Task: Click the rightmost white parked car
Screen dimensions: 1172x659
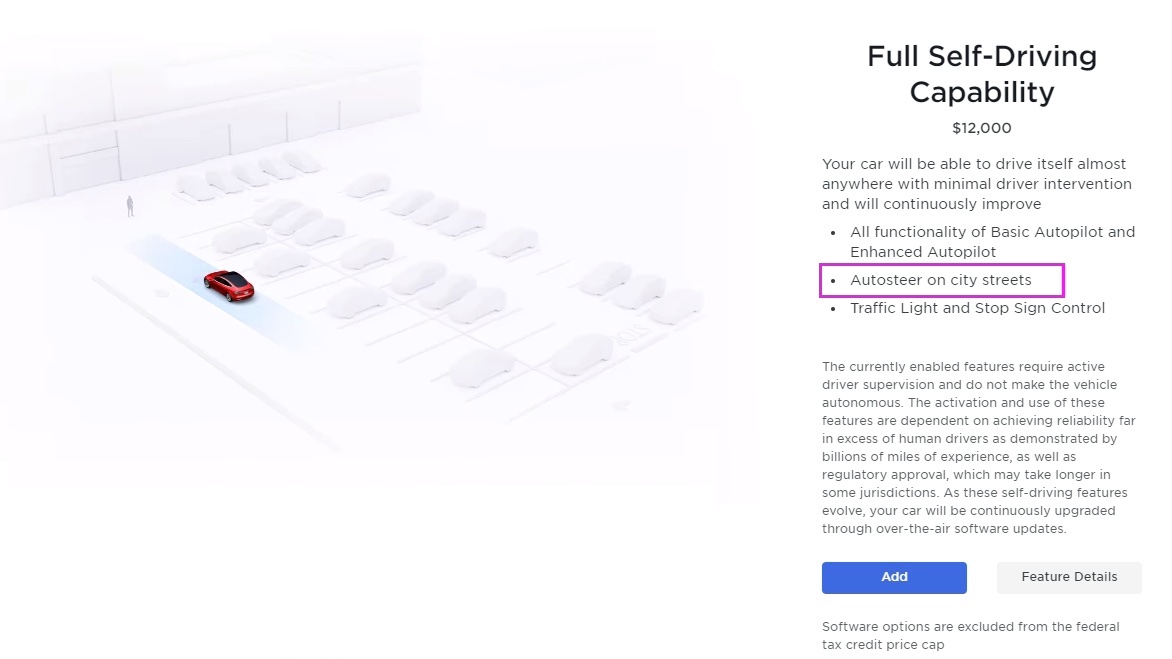Action: [676, 305]
